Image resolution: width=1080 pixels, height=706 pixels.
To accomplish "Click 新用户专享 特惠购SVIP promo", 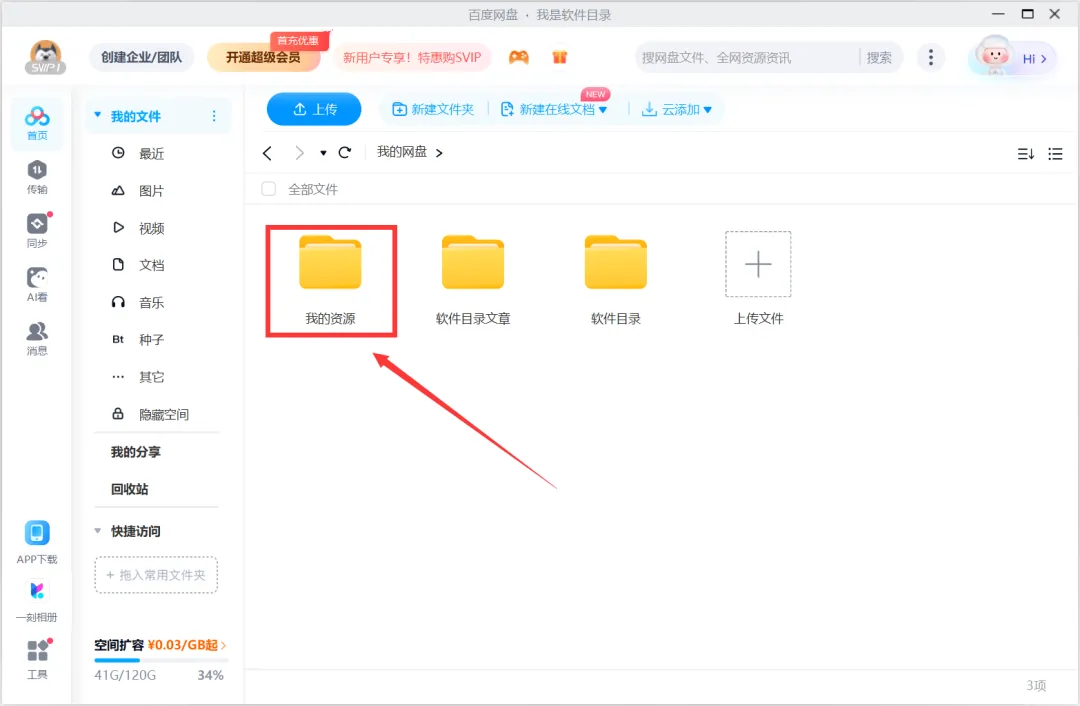I will point(412,57).
